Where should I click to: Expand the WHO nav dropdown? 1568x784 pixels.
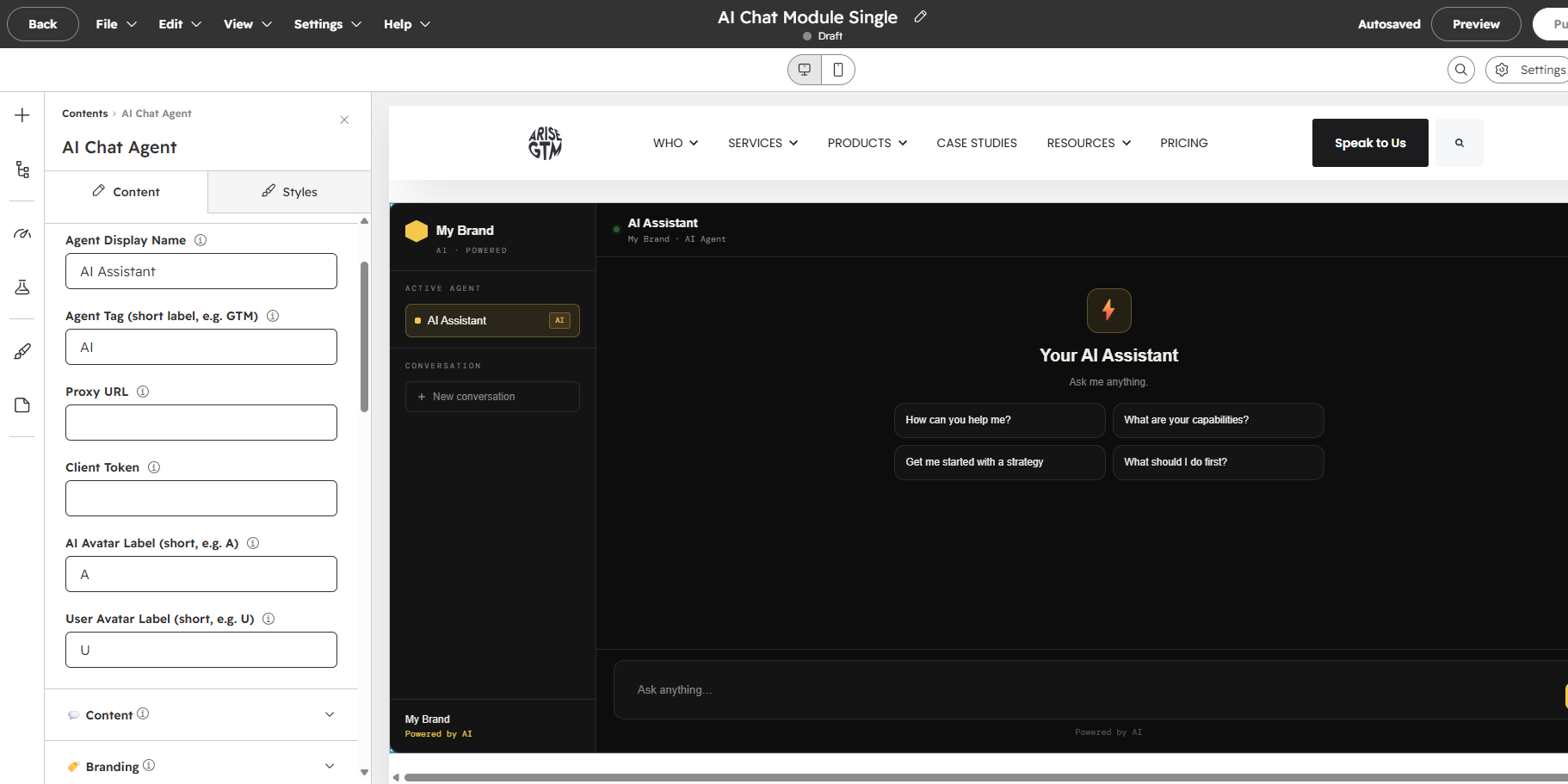[676, 143]
